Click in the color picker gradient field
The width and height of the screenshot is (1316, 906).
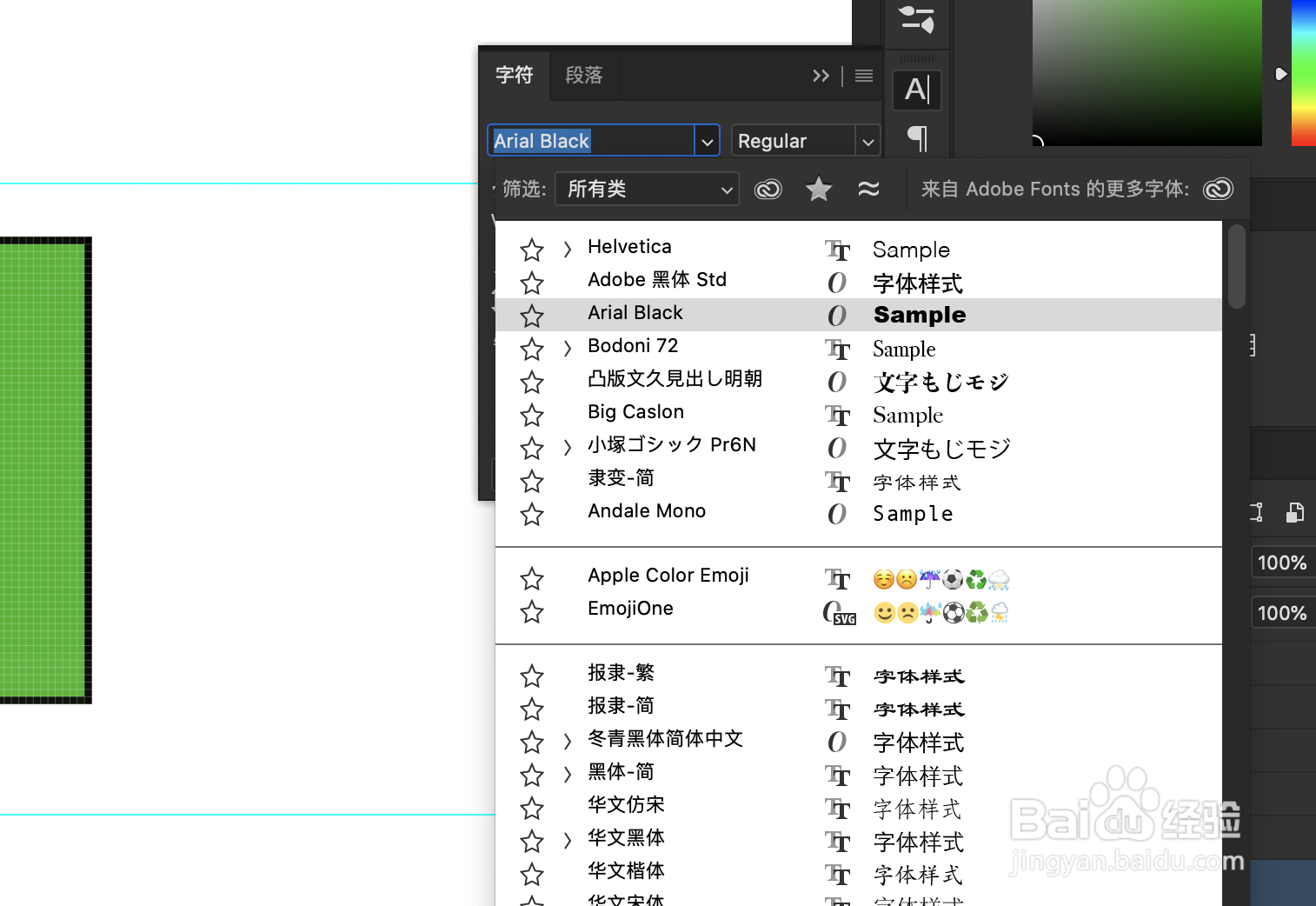point(1147,73)
